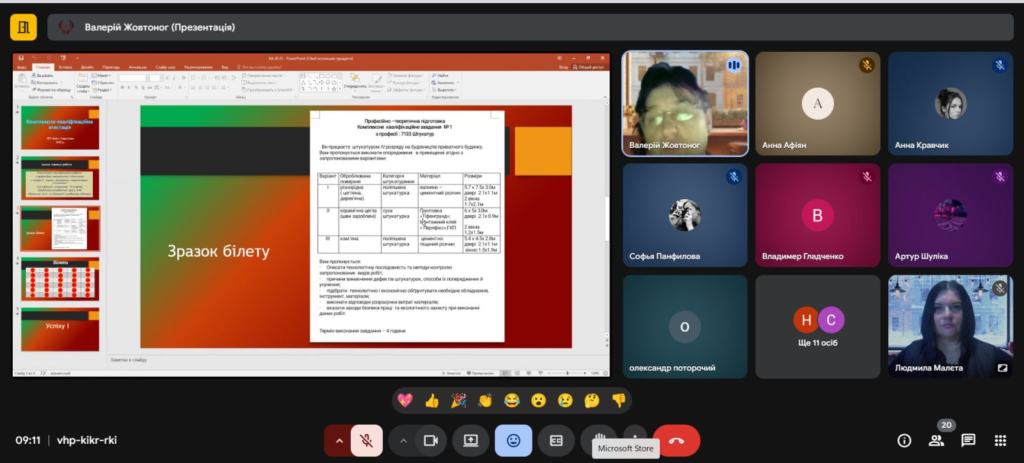The height and width of the screenshot is (463, 1024).
Task: Send the thinking face reaction
Action: point(591,400)
